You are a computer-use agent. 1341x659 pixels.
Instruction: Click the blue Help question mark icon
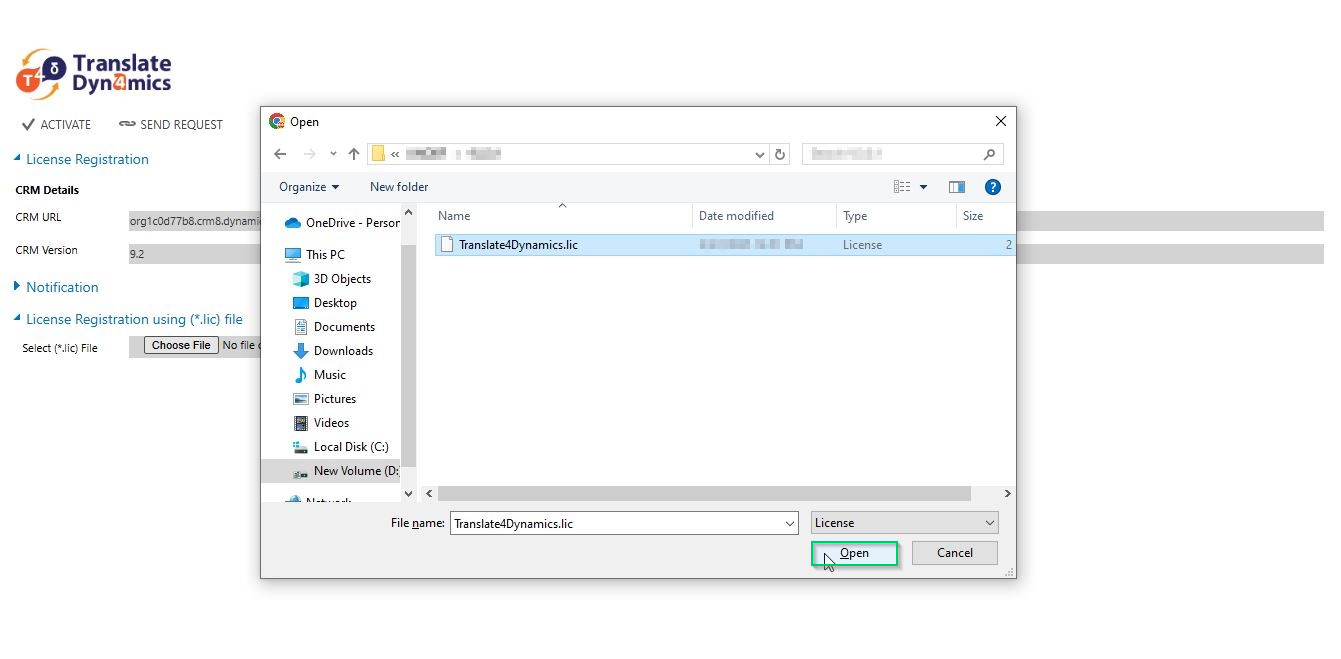coord(992,187)
